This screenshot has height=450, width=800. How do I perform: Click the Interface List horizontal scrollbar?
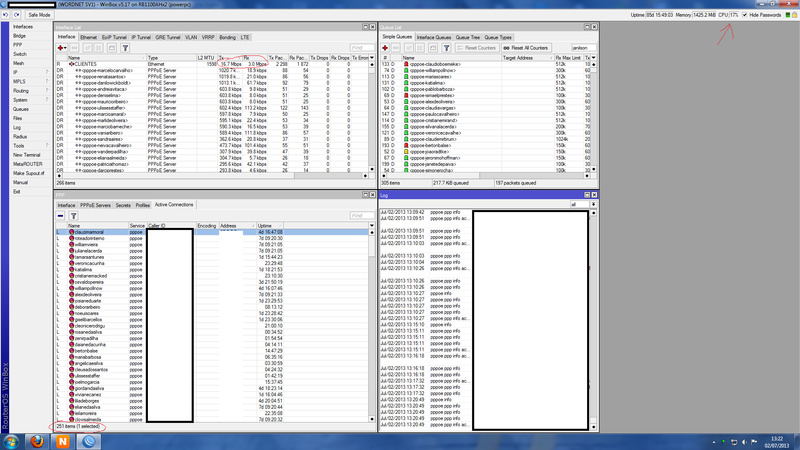click(x=212, y=176)
